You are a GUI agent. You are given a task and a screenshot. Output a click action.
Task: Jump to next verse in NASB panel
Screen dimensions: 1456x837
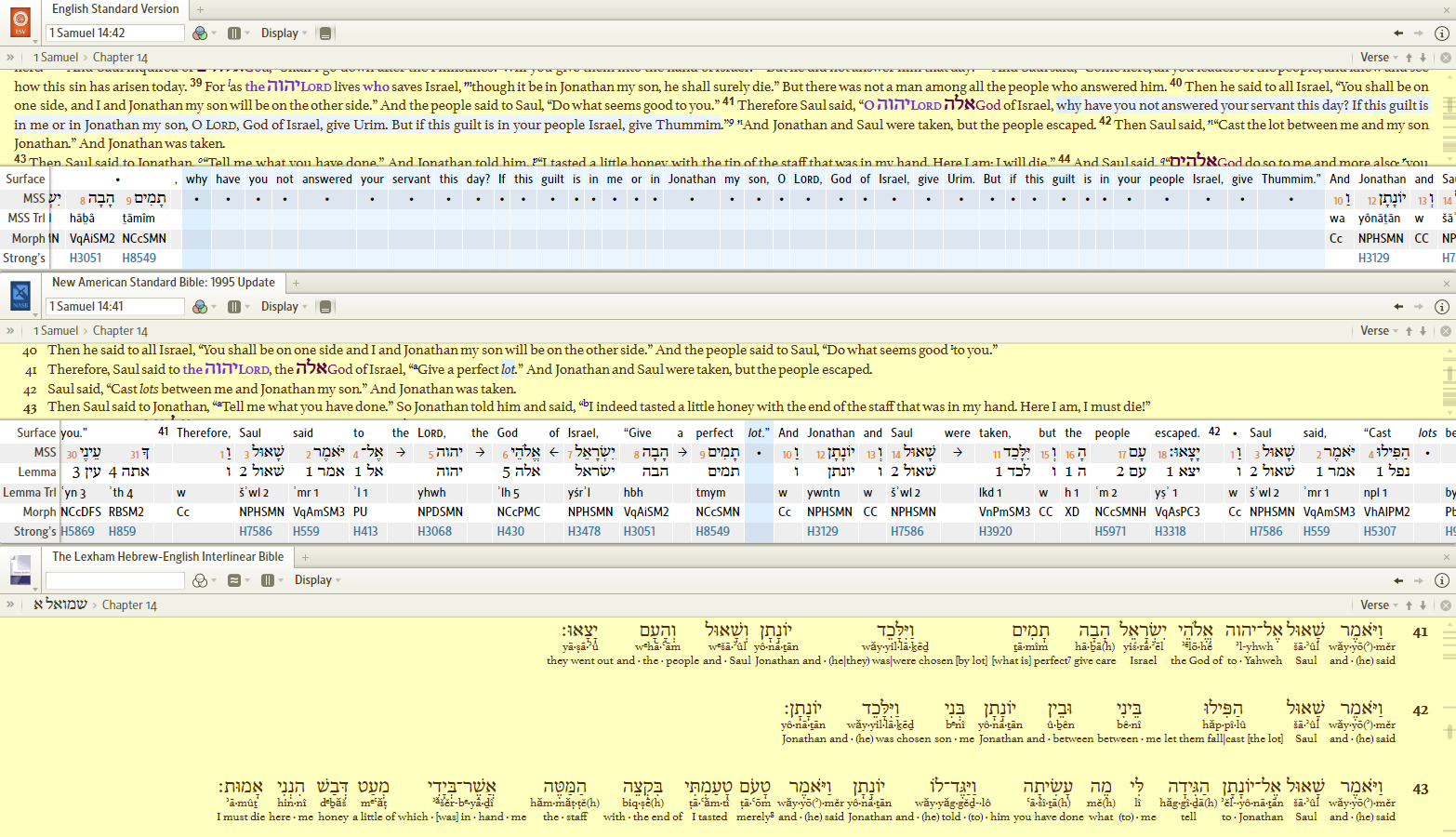[x=1423, y=331]
